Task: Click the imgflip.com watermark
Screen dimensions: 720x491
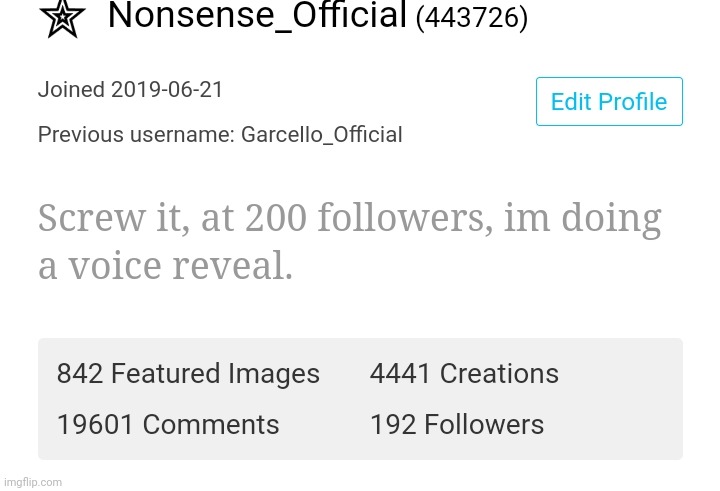Action: (x=31, y=482)
